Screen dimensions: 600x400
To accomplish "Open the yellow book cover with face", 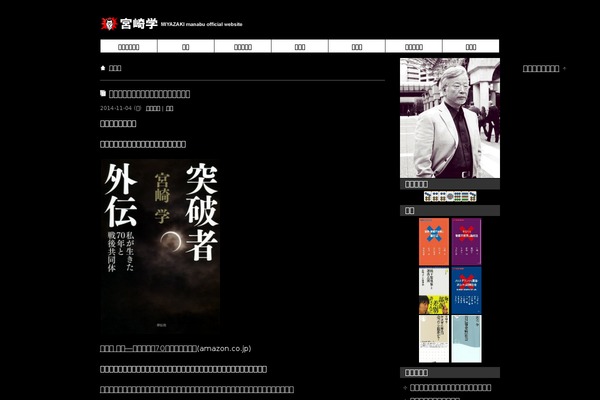I will tap(434, 291).
